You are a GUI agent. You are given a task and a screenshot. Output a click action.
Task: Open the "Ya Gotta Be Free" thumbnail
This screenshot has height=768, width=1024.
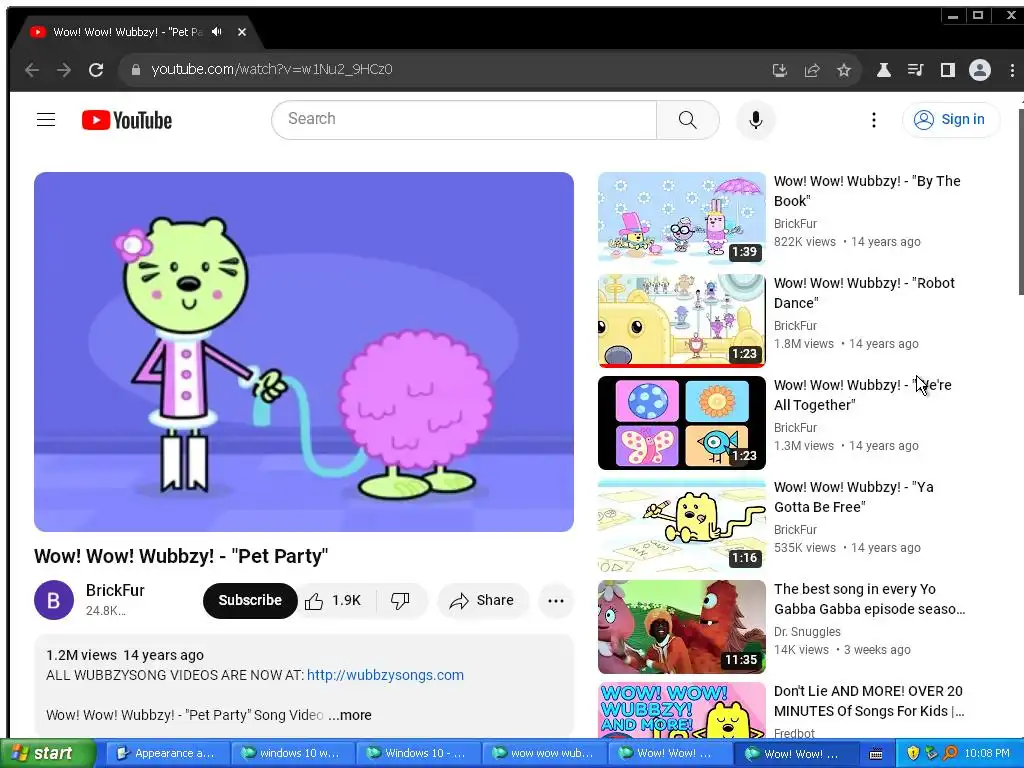(x=682, y=524)
